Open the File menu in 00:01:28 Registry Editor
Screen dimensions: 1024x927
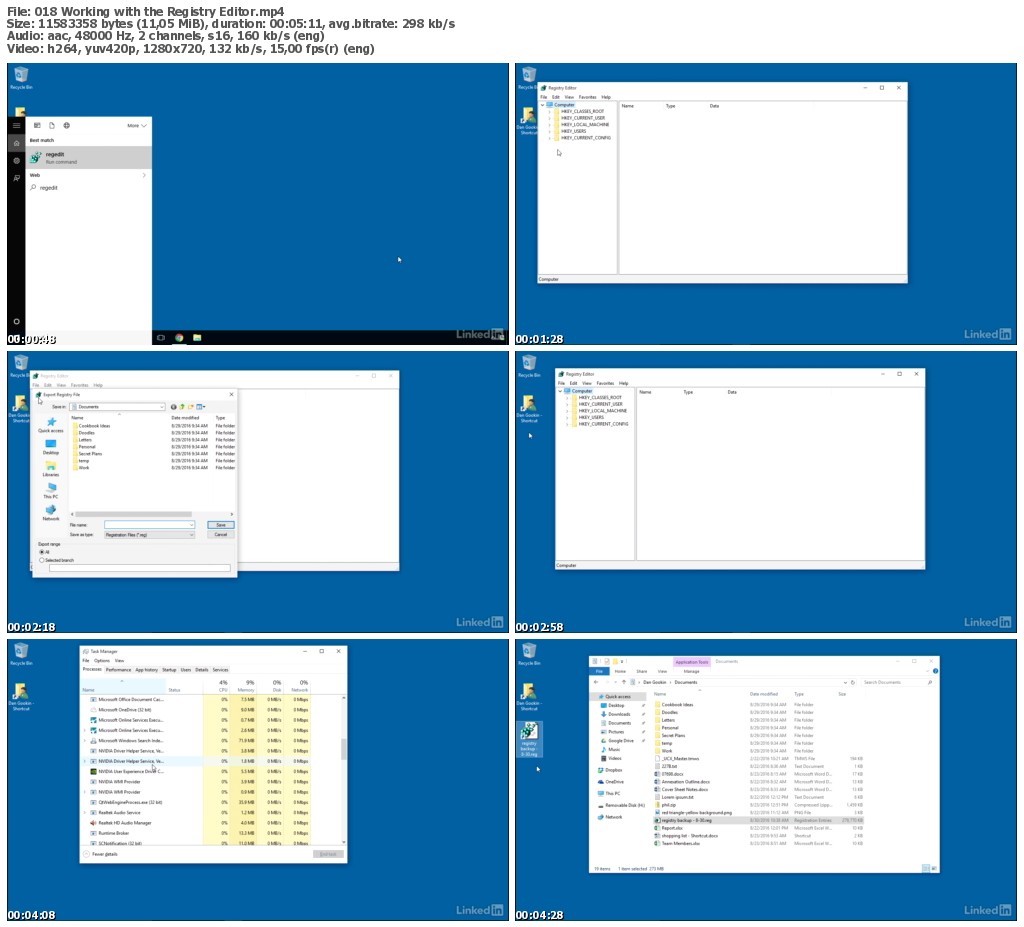543,97
